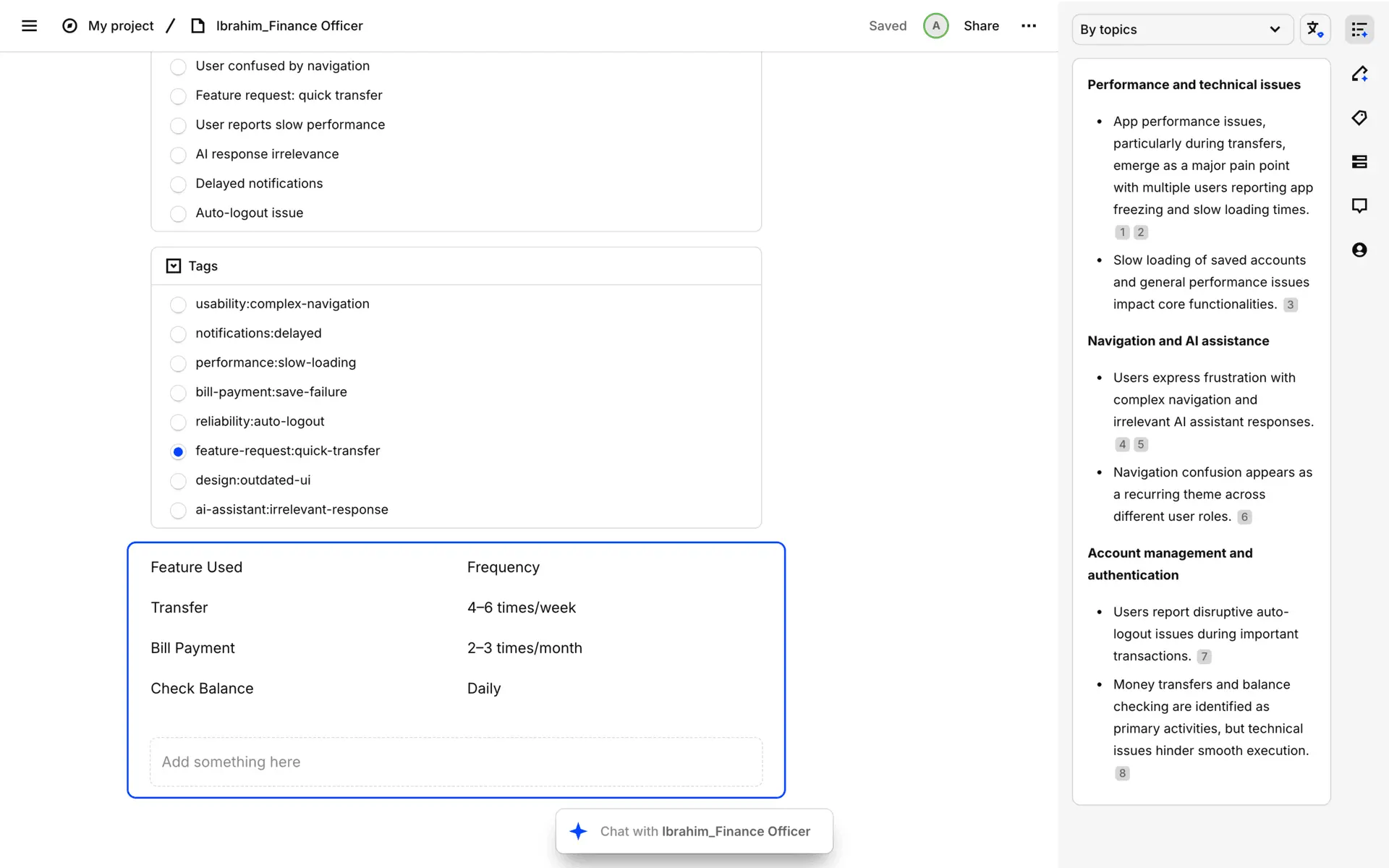Open the By topics dropdown
The width and height of the screenshot is (1389, 868).
pyautogui.click(x=1181, y=30)
